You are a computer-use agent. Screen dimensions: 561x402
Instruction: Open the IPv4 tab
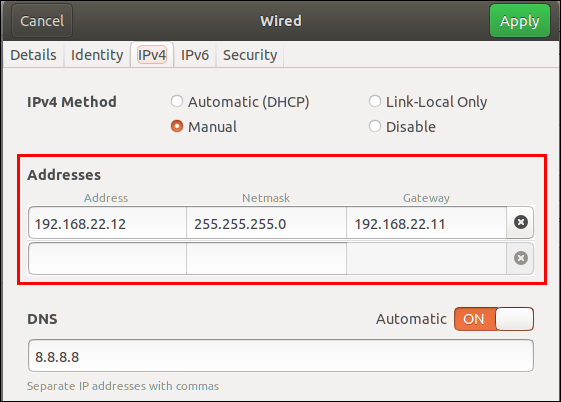click(152, 55)
